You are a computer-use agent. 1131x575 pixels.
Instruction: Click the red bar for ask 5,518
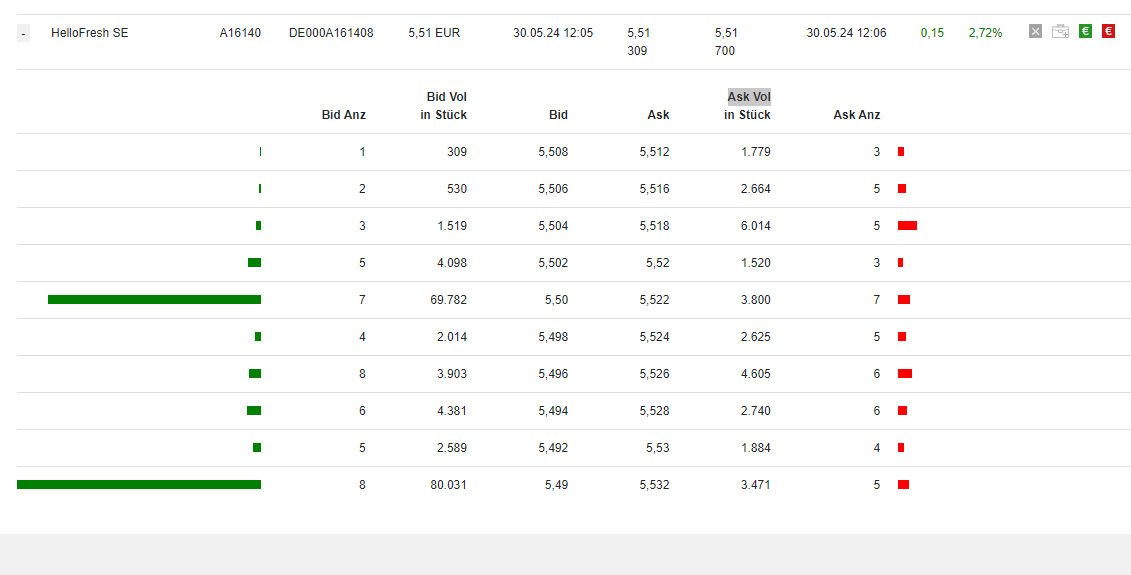[907, 226]
